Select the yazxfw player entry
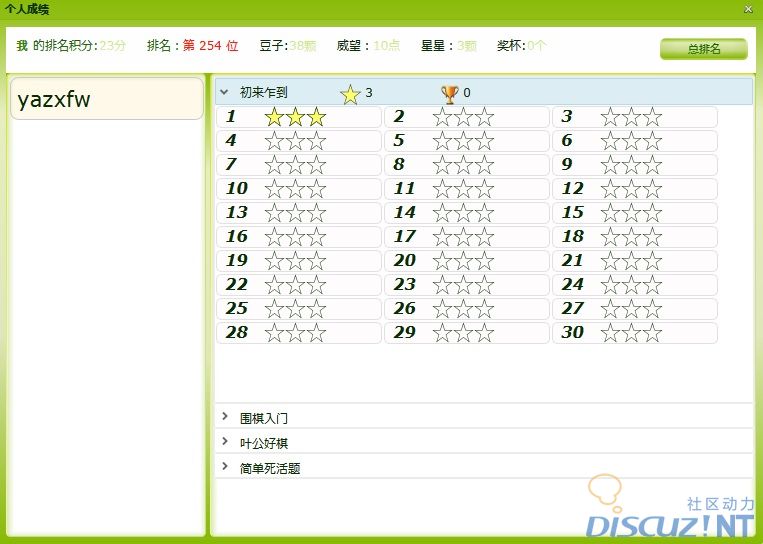 pos(106,99)
